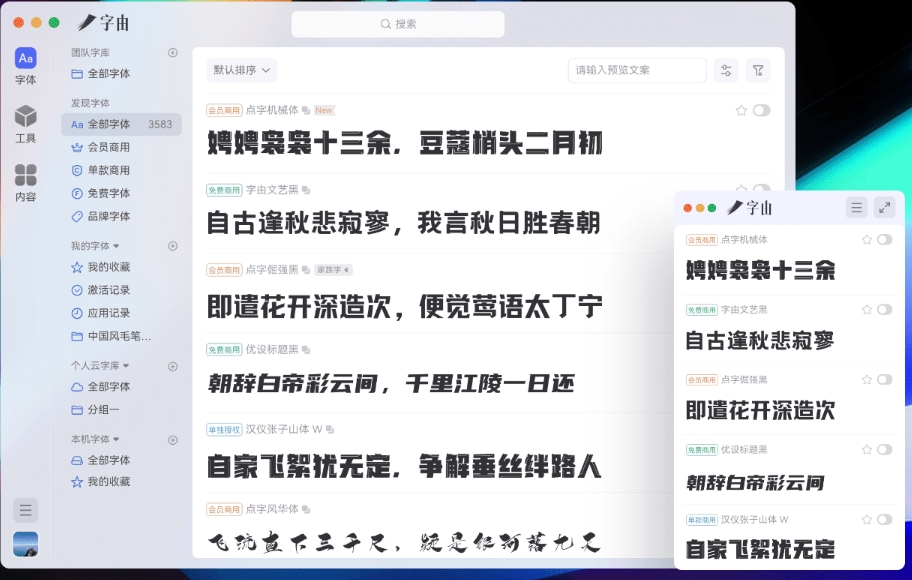Star 字由文艺黑 in the mini window
912x580 pixels.
pos(867,309)
